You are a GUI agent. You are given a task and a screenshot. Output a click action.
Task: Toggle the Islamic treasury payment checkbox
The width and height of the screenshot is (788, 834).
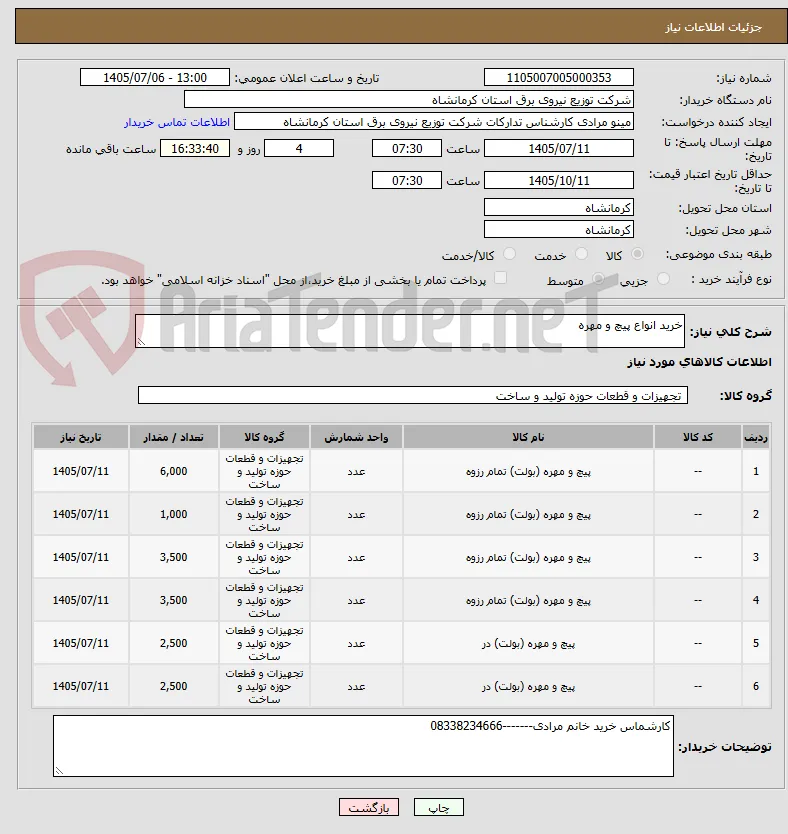500,278
